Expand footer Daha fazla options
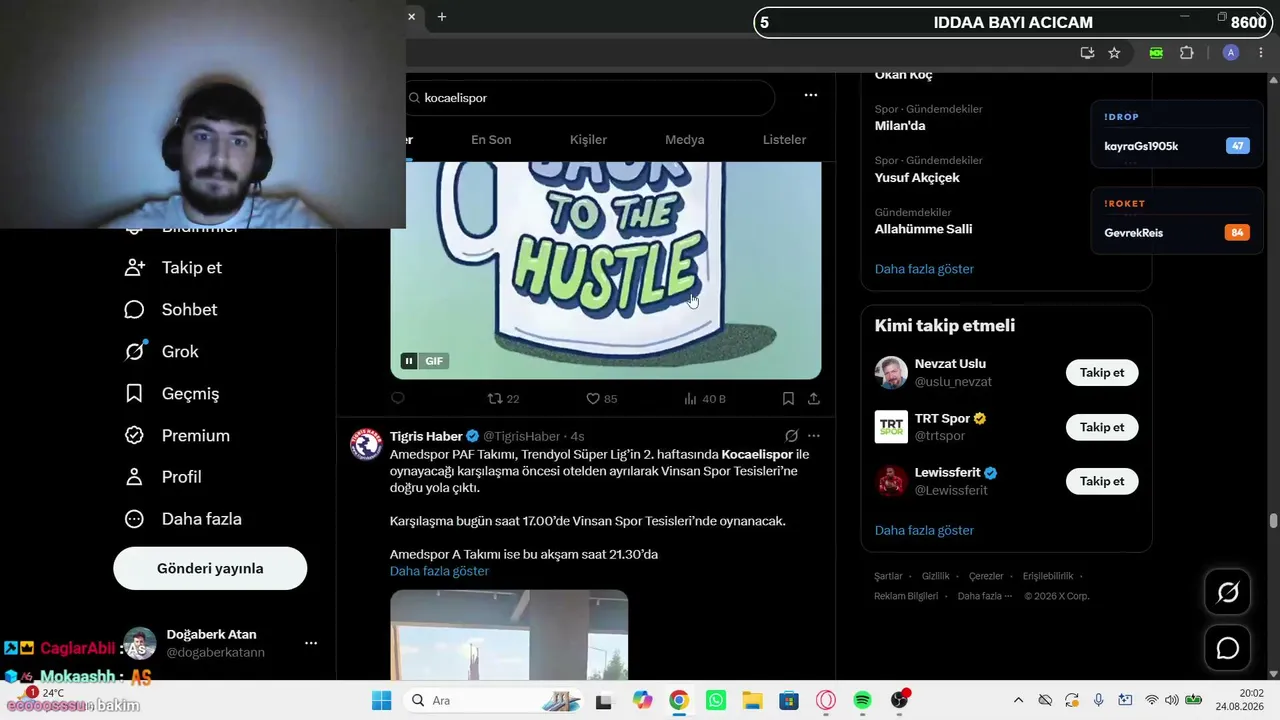 (985, 596)
